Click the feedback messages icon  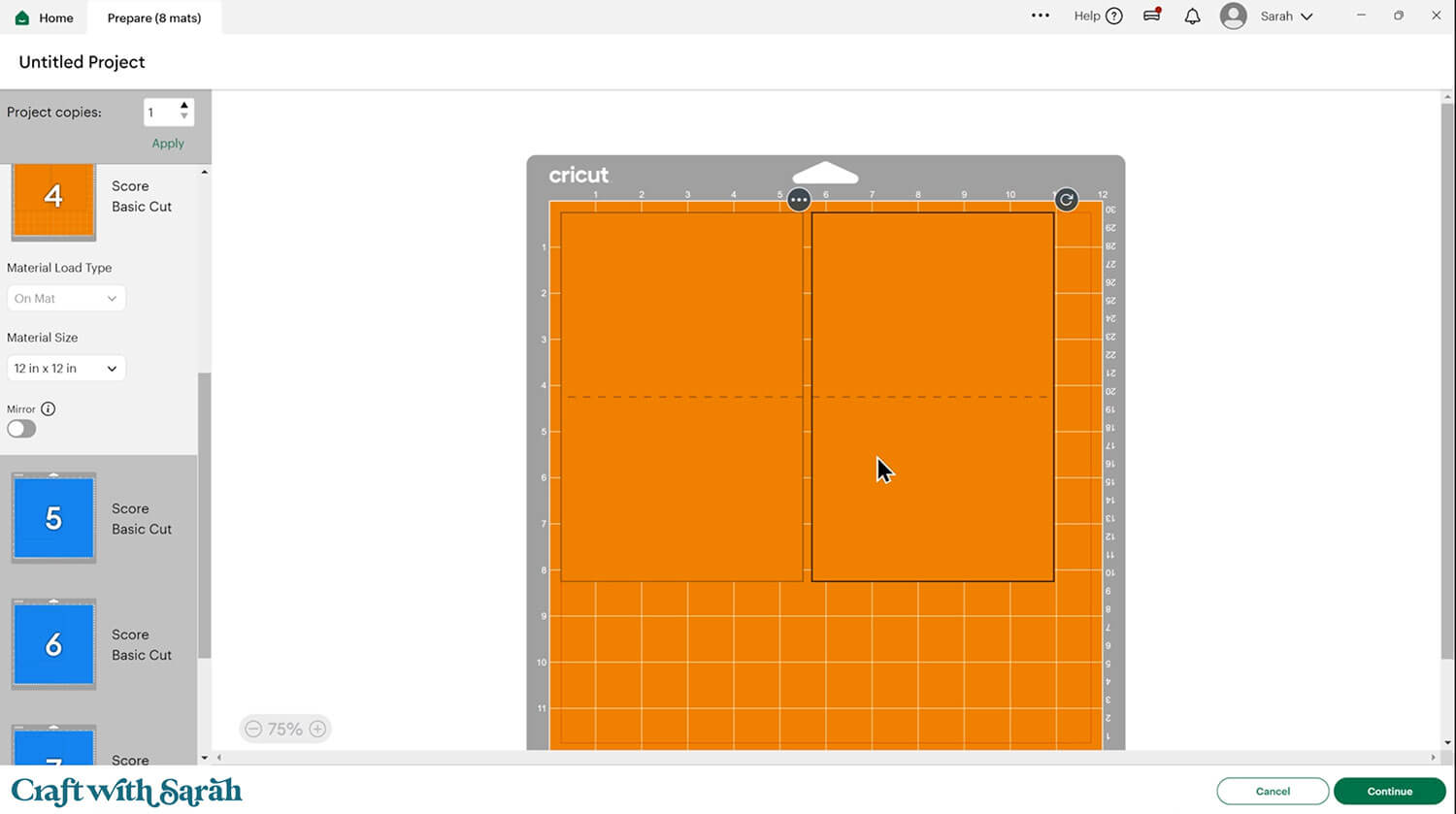[1152, 16]
